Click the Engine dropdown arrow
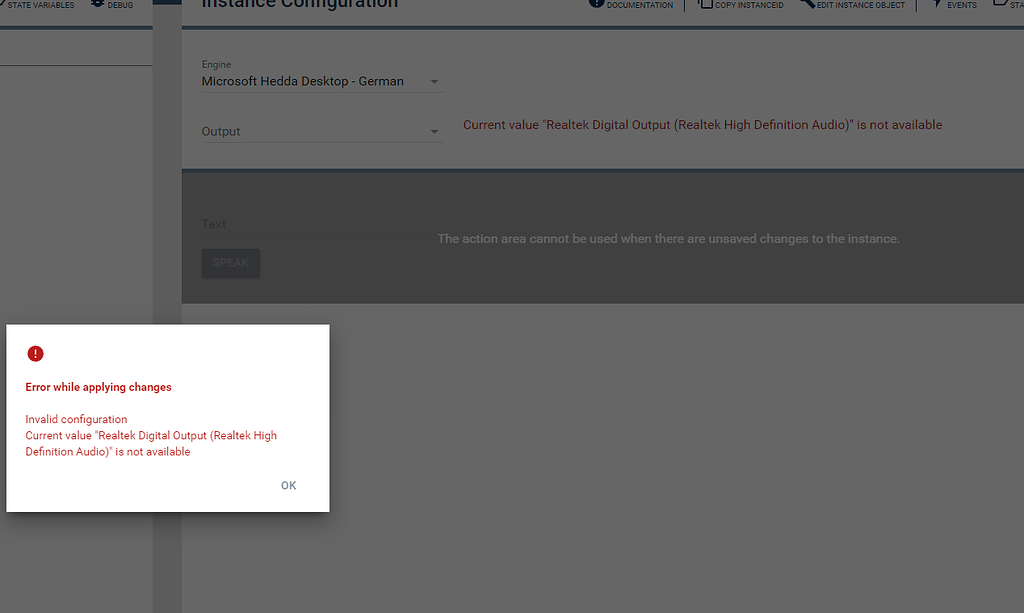The height and width of the screenshot is (613, 1024). [434, 82]
